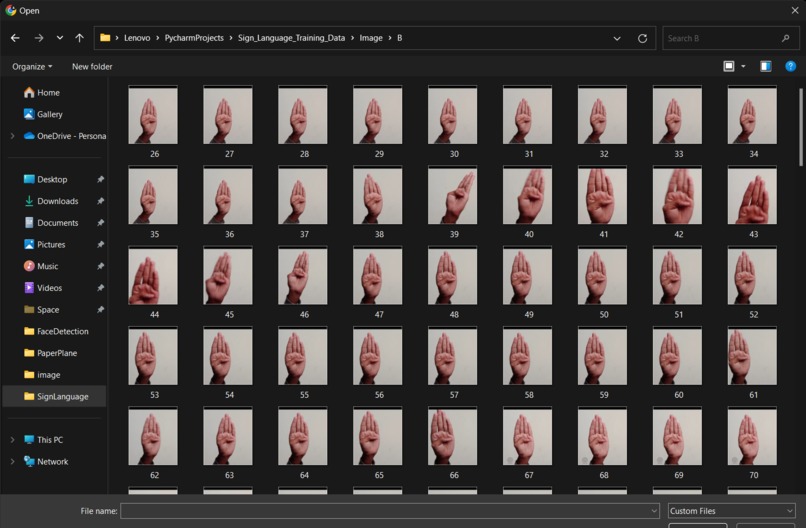
Task: Open the File name history dropdown
Action: (x=654, y=511)
